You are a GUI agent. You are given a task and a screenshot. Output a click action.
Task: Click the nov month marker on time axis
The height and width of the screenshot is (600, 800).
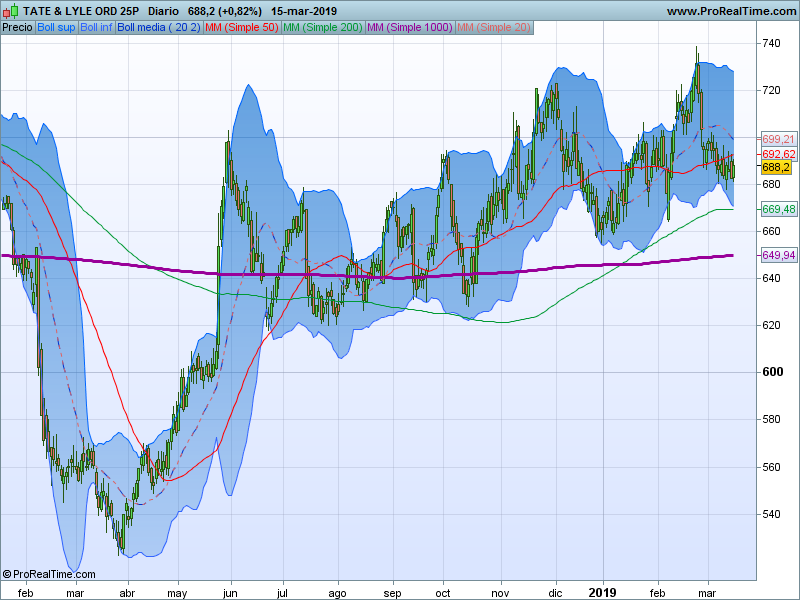(x=500, y=593)
